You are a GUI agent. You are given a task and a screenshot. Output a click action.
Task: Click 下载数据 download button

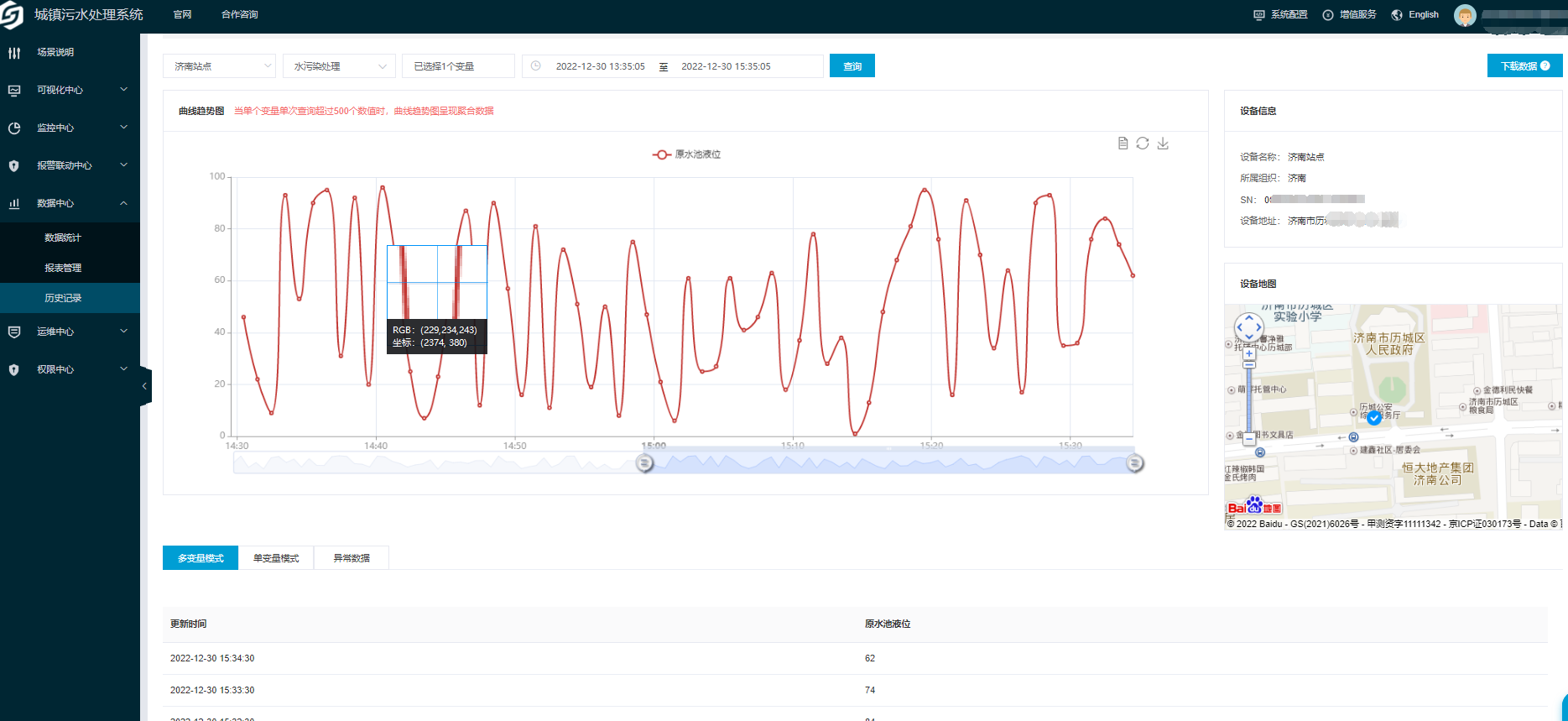click(x=1524, y=66)
